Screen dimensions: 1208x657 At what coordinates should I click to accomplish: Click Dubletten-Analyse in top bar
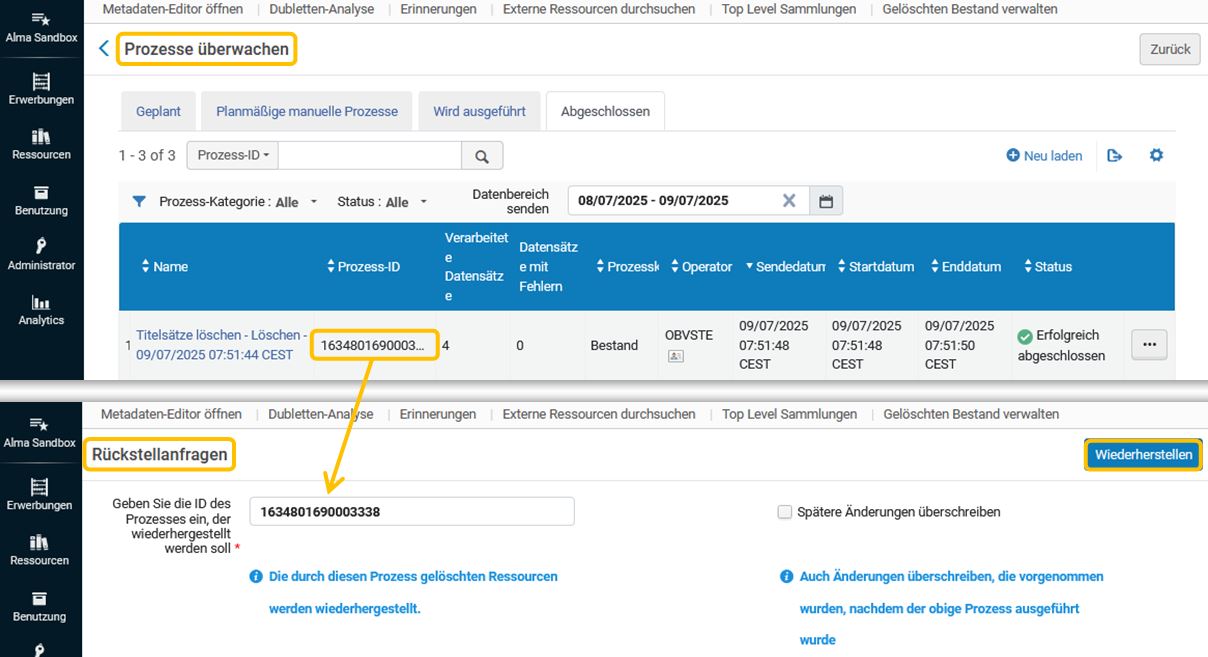point(322,9)
